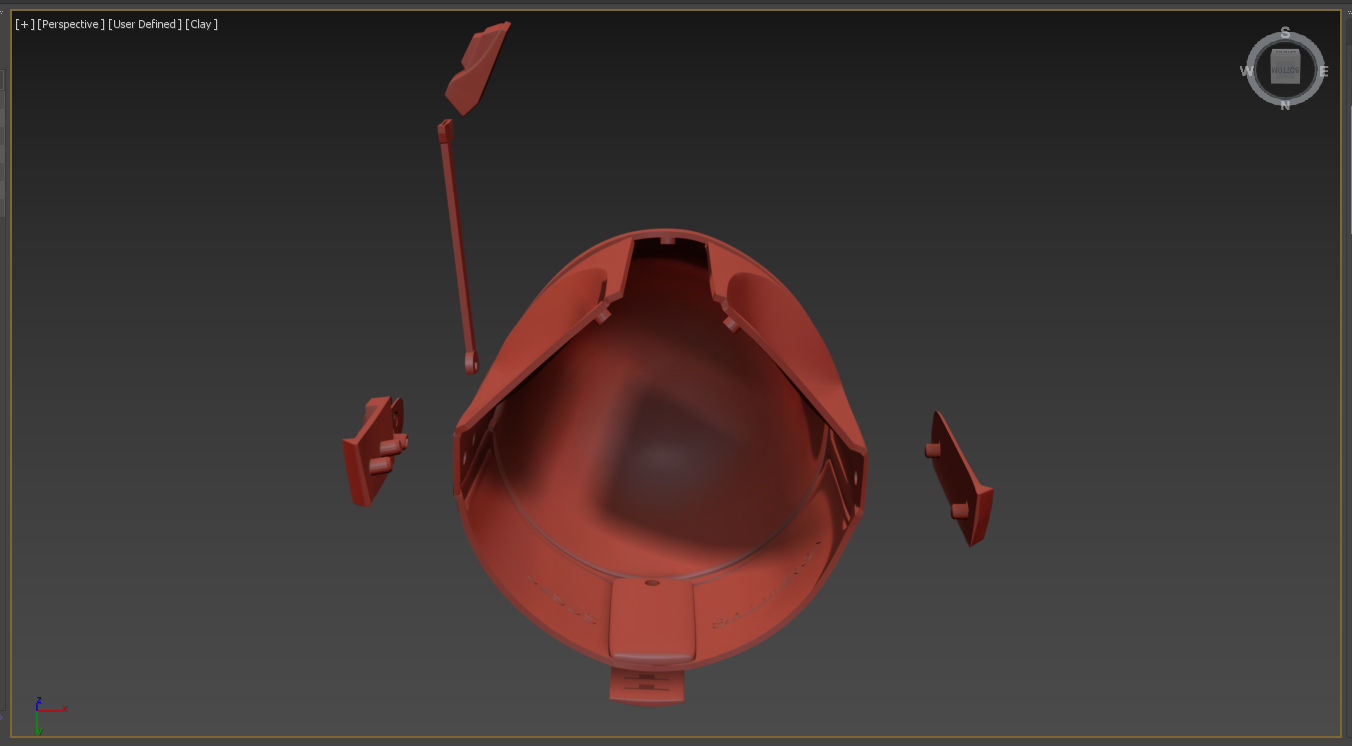This screenshot has height=746, width=1352.
Task: Open the [+] general viewport menu
Action: 24,24
